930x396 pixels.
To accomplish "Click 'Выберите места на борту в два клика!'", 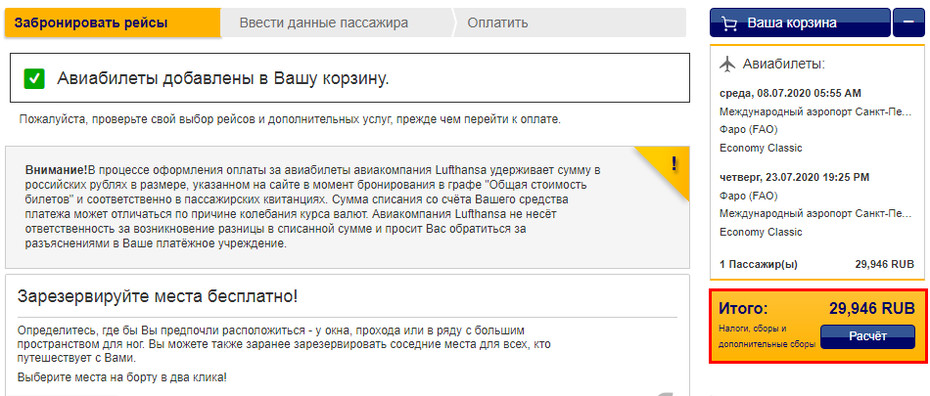I will [122, 377].
